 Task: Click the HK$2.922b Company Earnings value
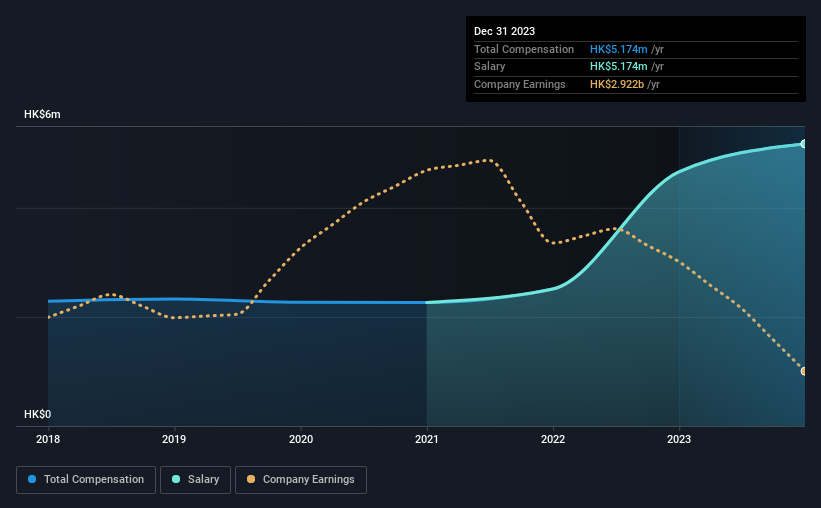(617, 84)
